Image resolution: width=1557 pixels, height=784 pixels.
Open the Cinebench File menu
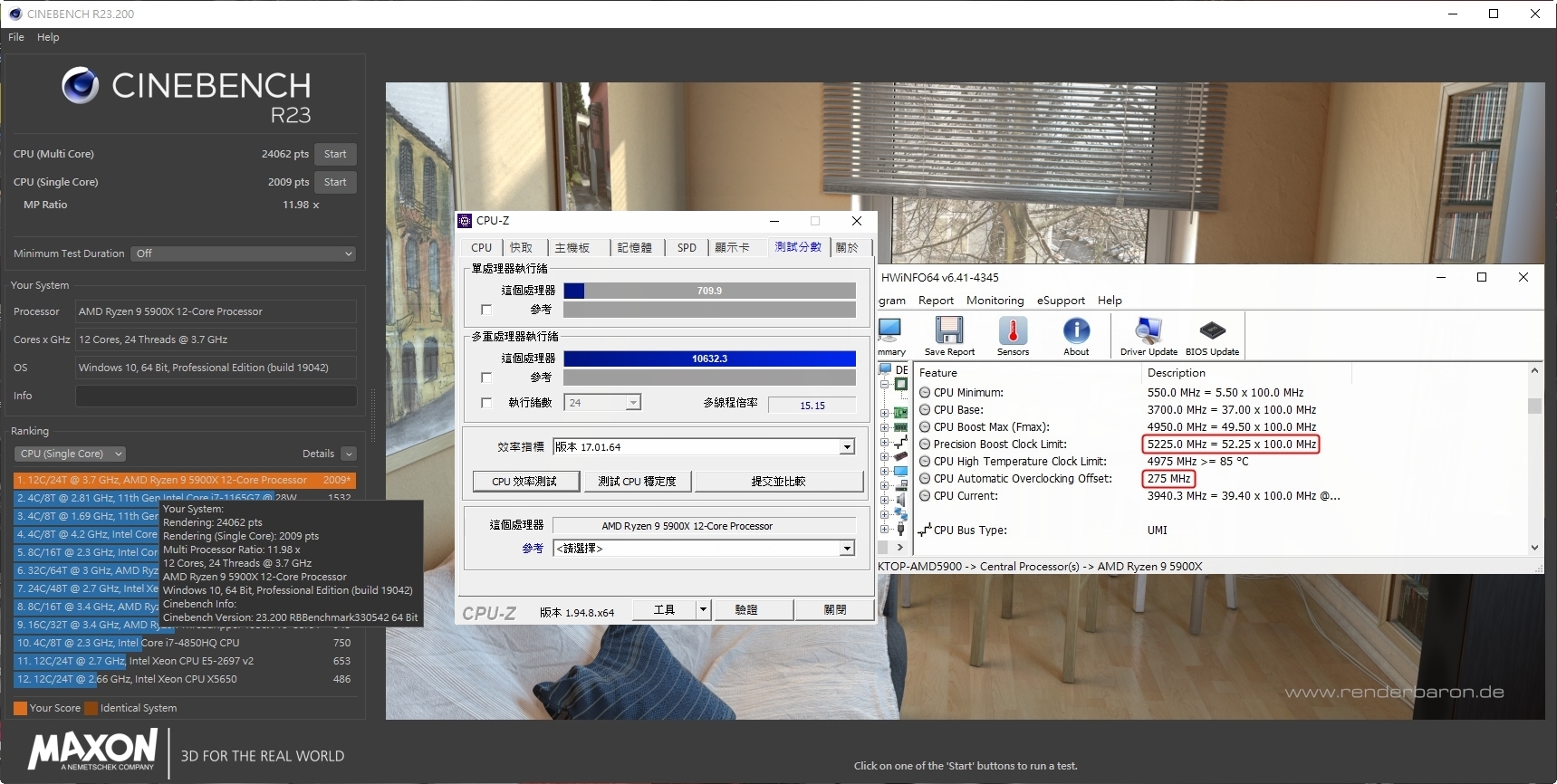tap(16, 37)
